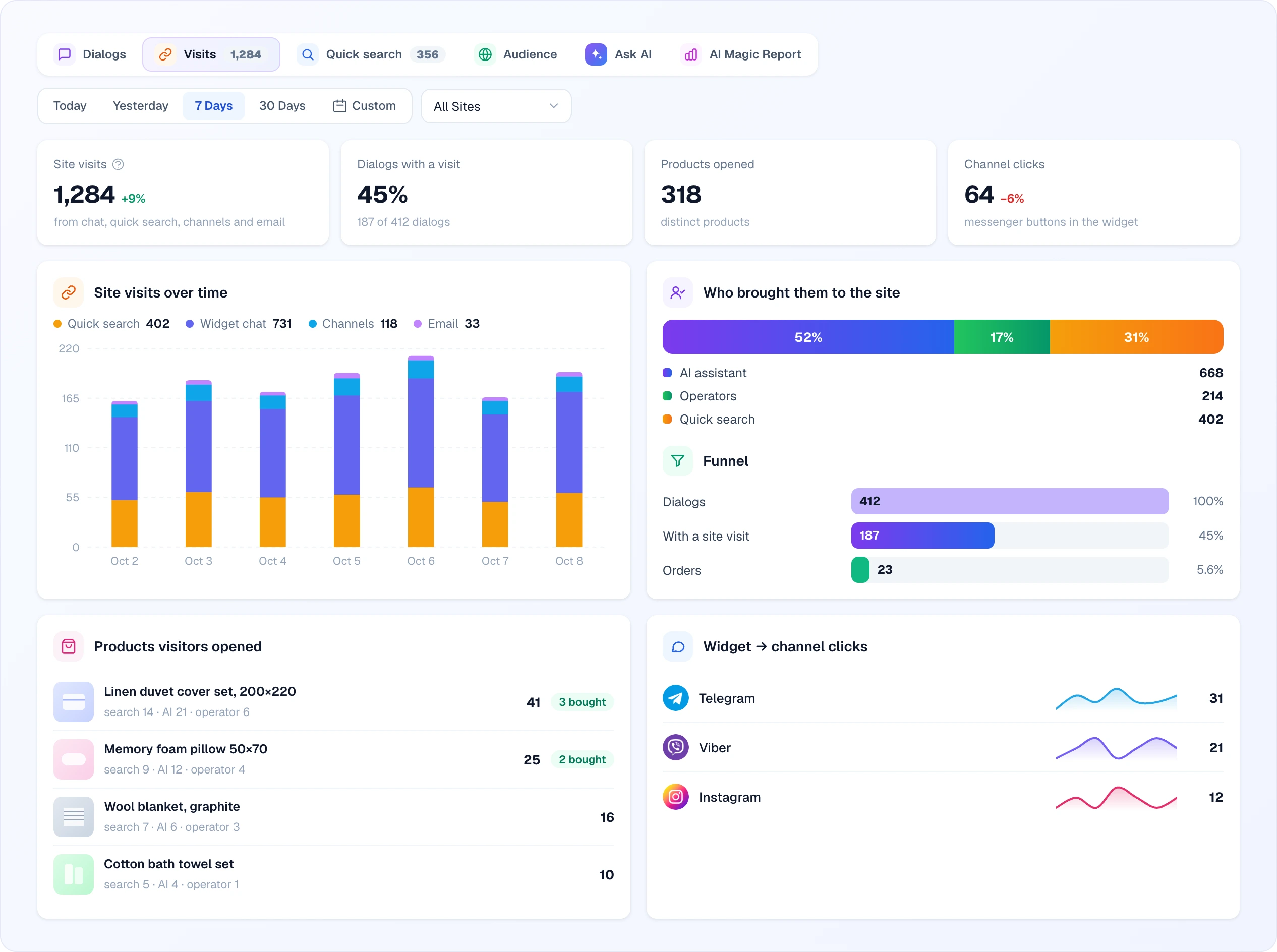Expand the All Sites dropdown
1277x952 pixels.
point(496,106)
